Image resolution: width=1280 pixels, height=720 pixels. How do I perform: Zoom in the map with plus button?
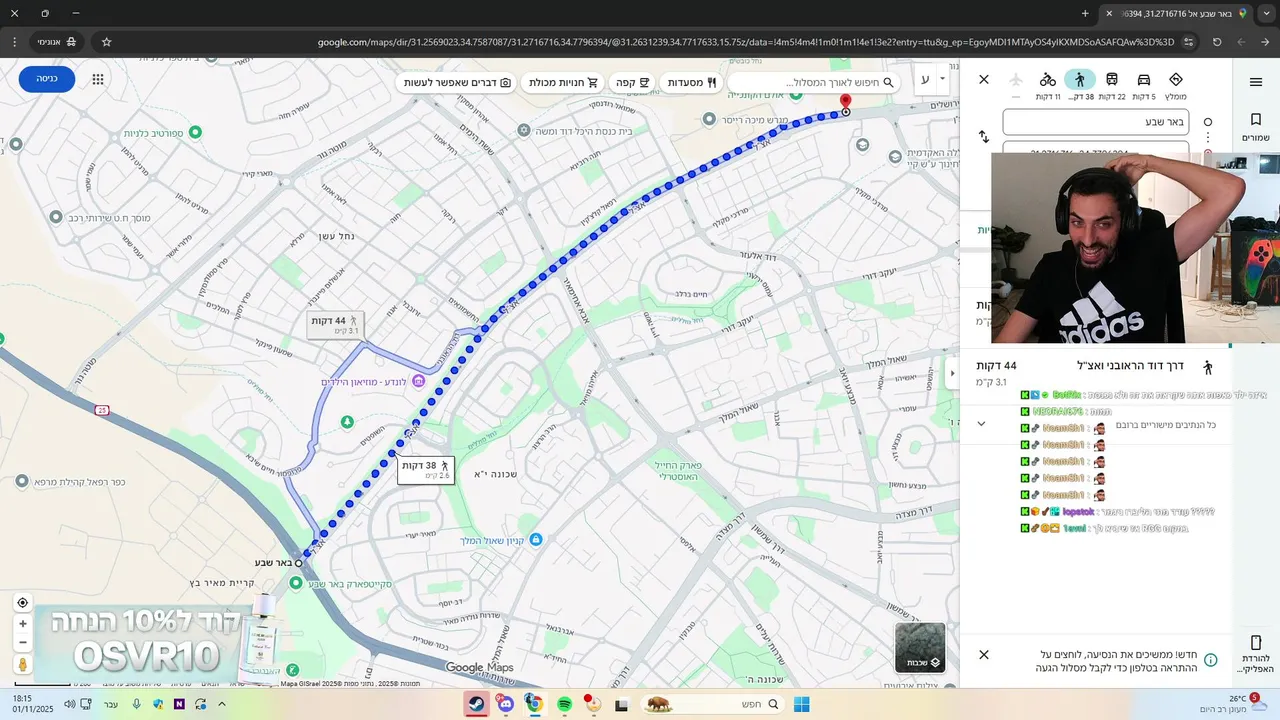pyautogui.click(x=22, y=624)
